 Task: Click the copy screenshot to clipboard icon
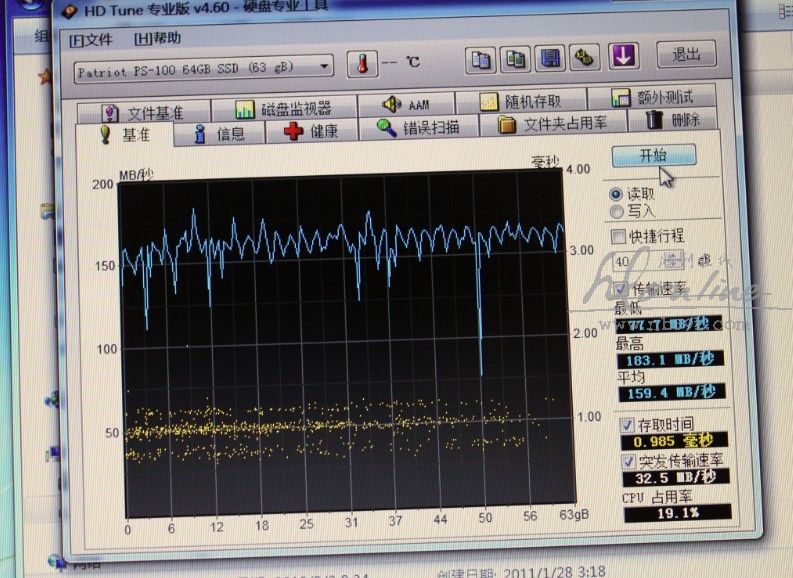515,58
